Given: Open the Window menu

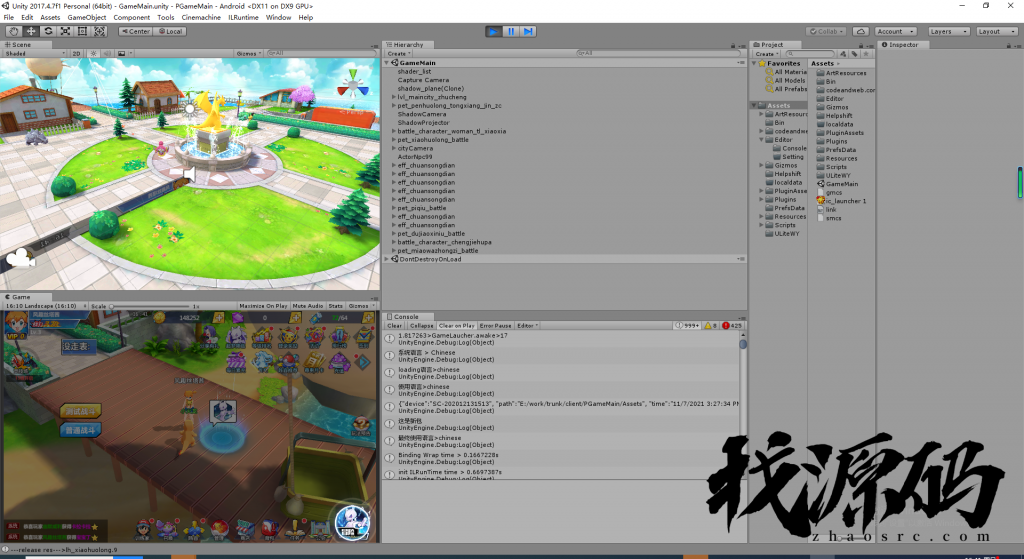Looking at the screenshot, I should pyautogui.click(x=278, y=18).
